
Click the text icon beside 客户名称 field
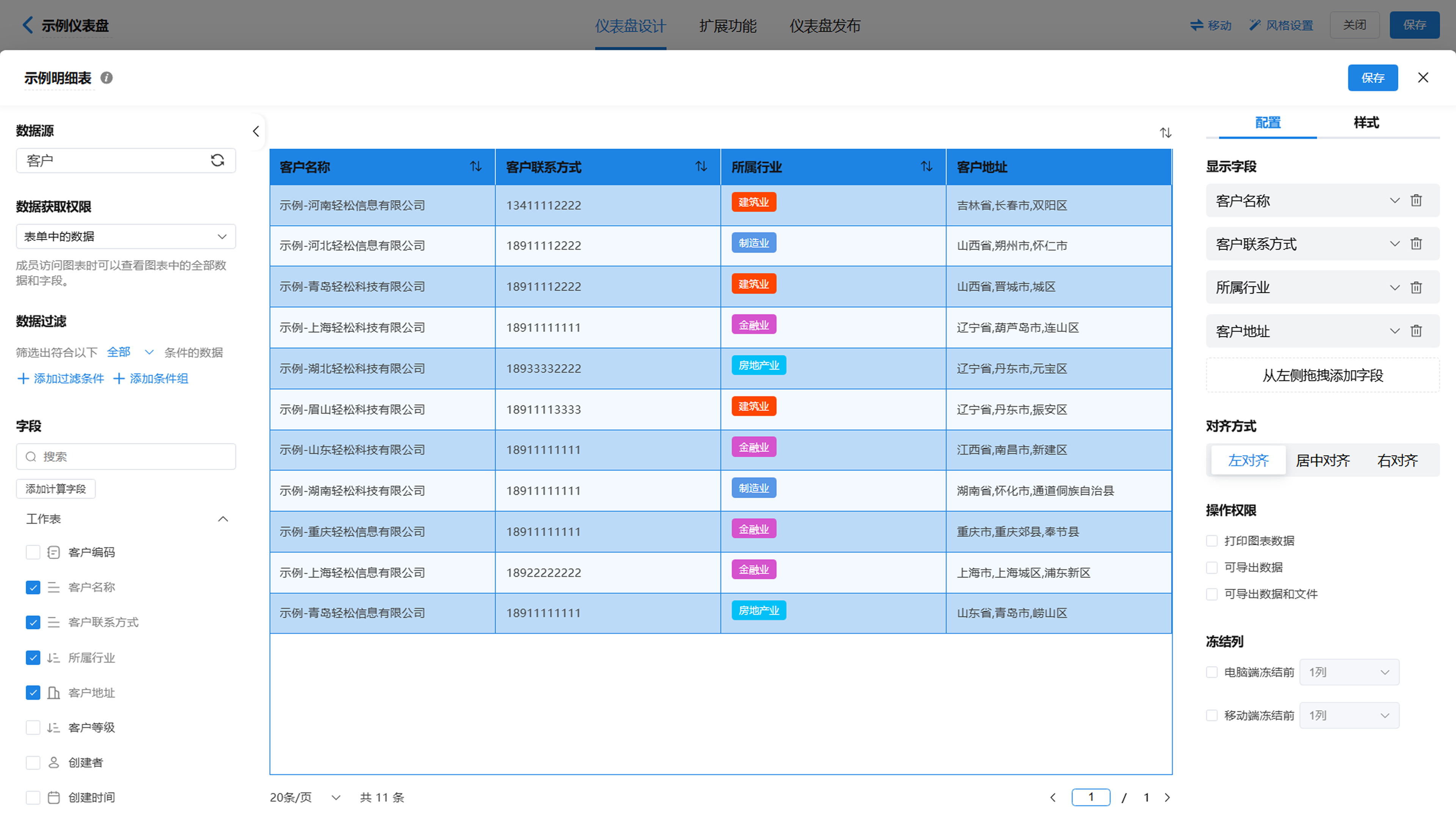coord(54,587)
